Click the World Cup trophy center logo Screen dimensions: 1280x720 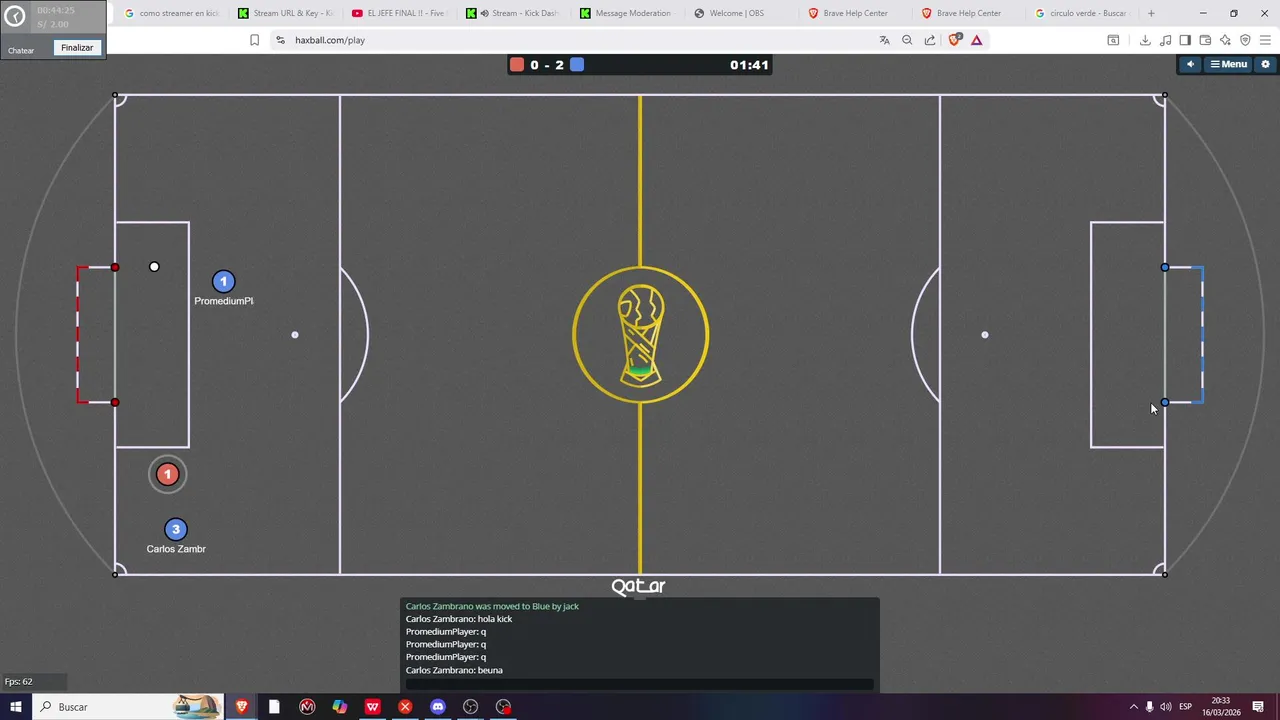point(641,334)
